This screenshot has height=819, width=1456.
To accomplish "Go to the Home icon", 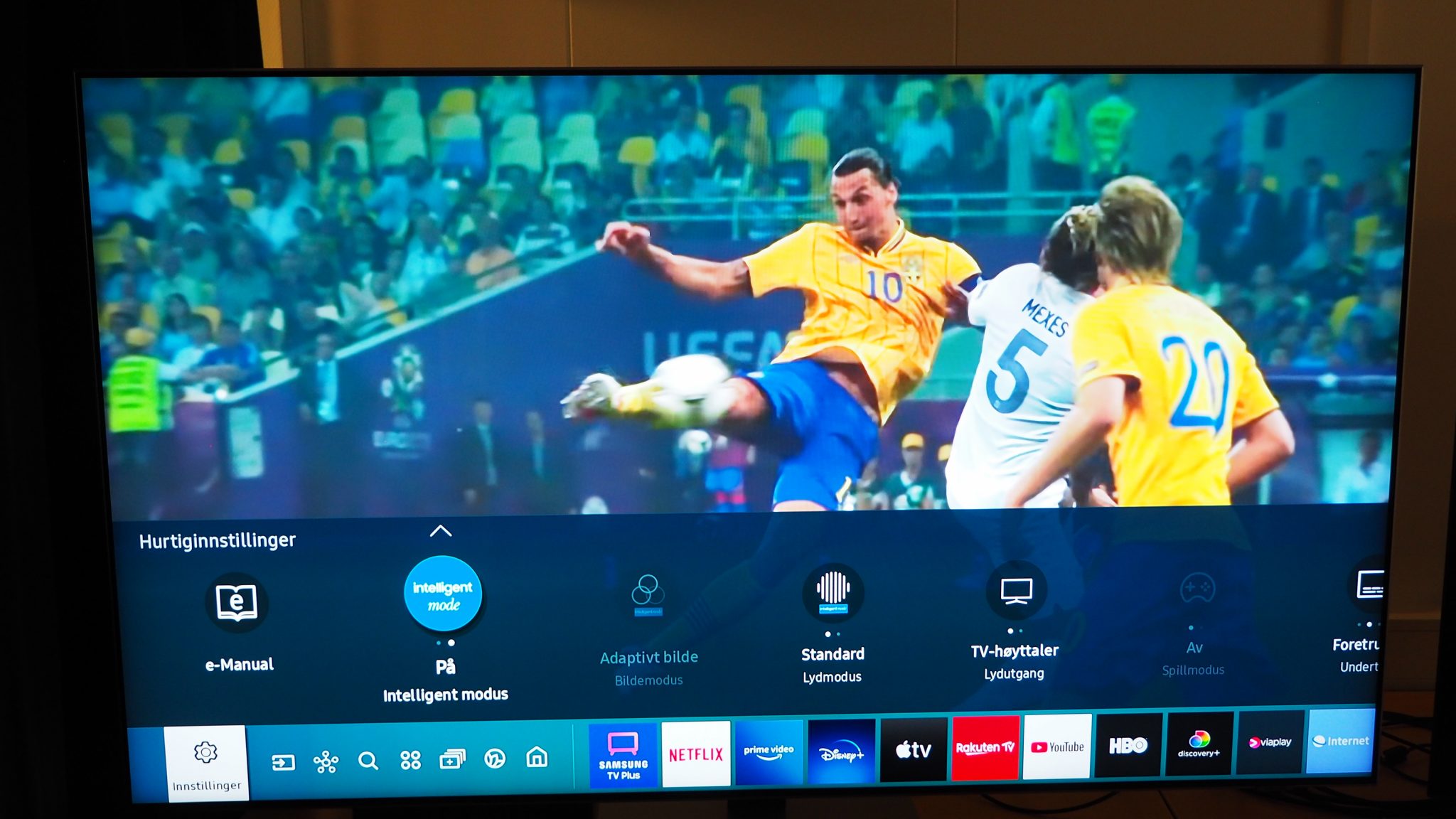I will 537,757.
